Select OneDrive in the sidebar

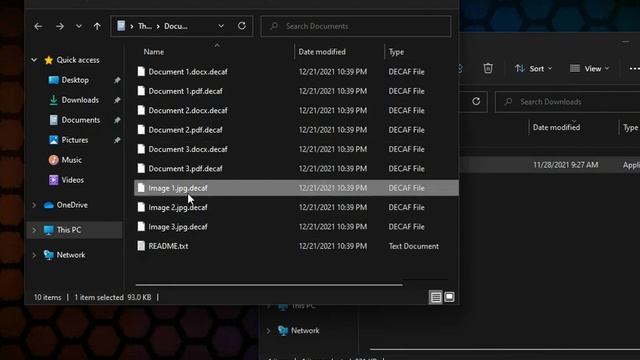72,205
